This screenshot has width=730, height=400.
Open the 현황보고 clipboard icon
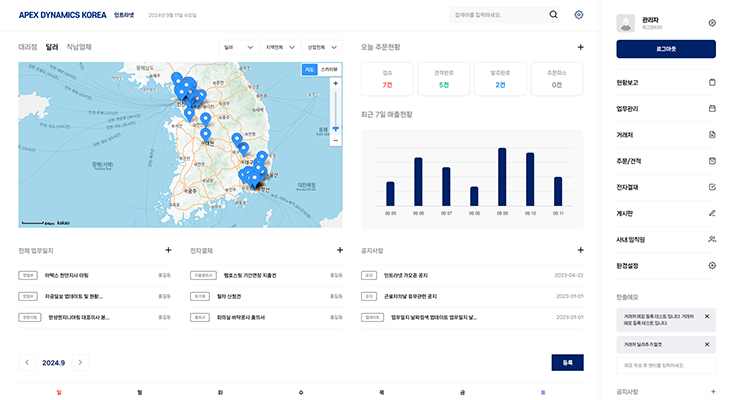click(x=712, y=82)
